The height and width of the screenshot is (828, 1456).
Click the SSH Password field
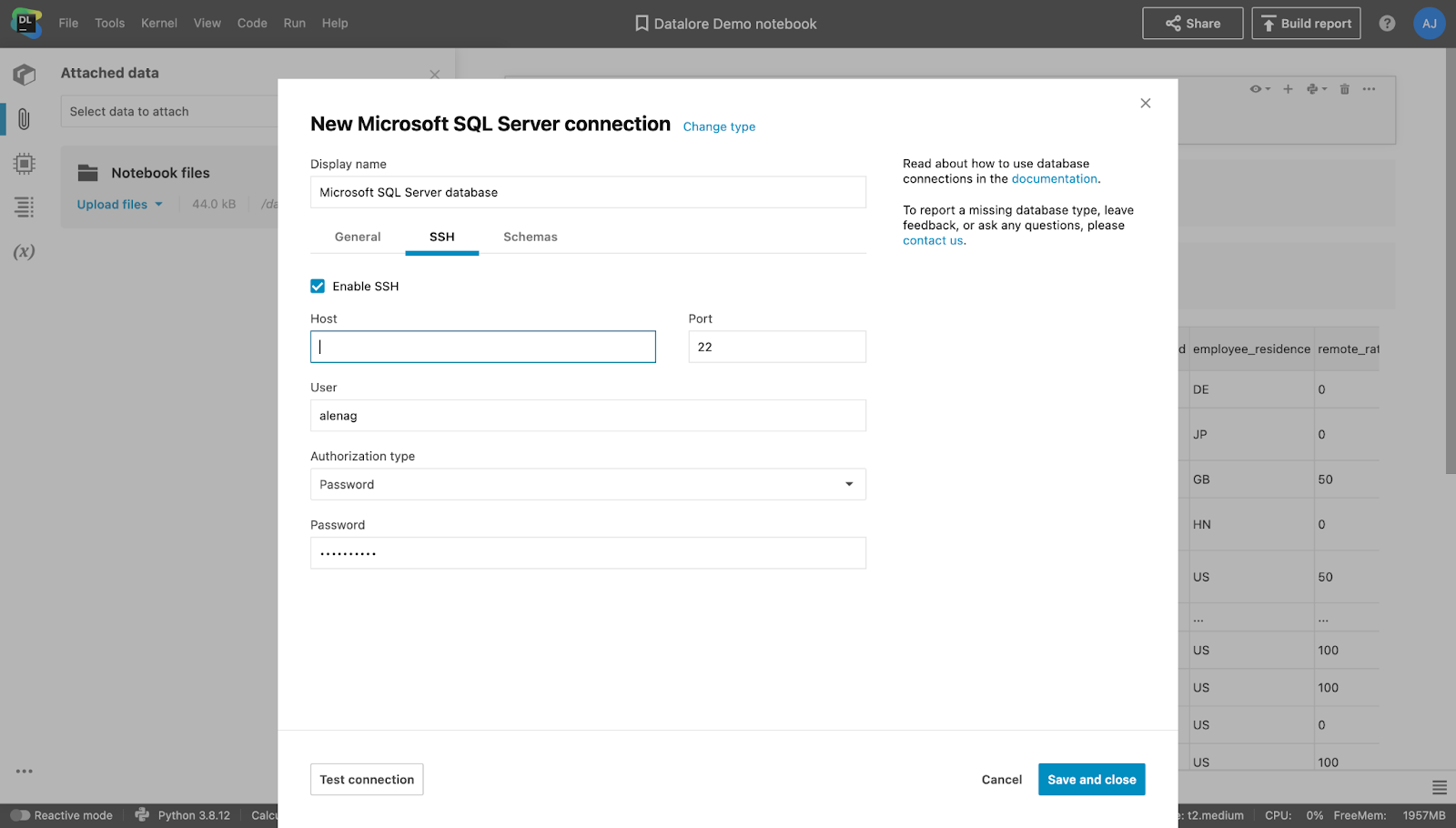click(x=588, y=553)
